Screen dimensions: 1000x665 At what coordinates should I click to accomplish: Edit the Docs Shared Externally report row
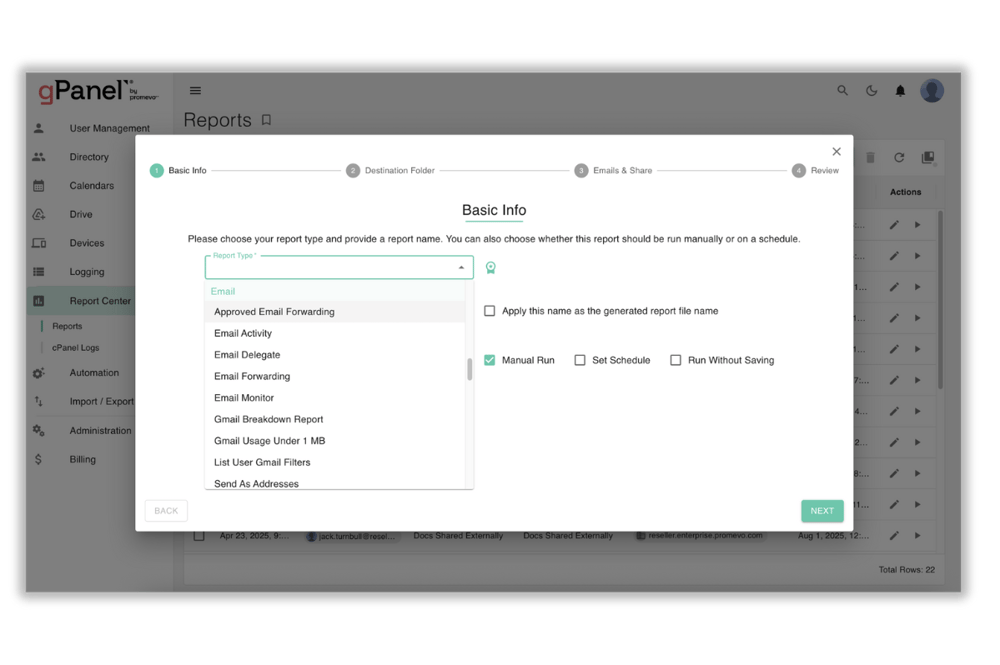[x=894, y=536]
